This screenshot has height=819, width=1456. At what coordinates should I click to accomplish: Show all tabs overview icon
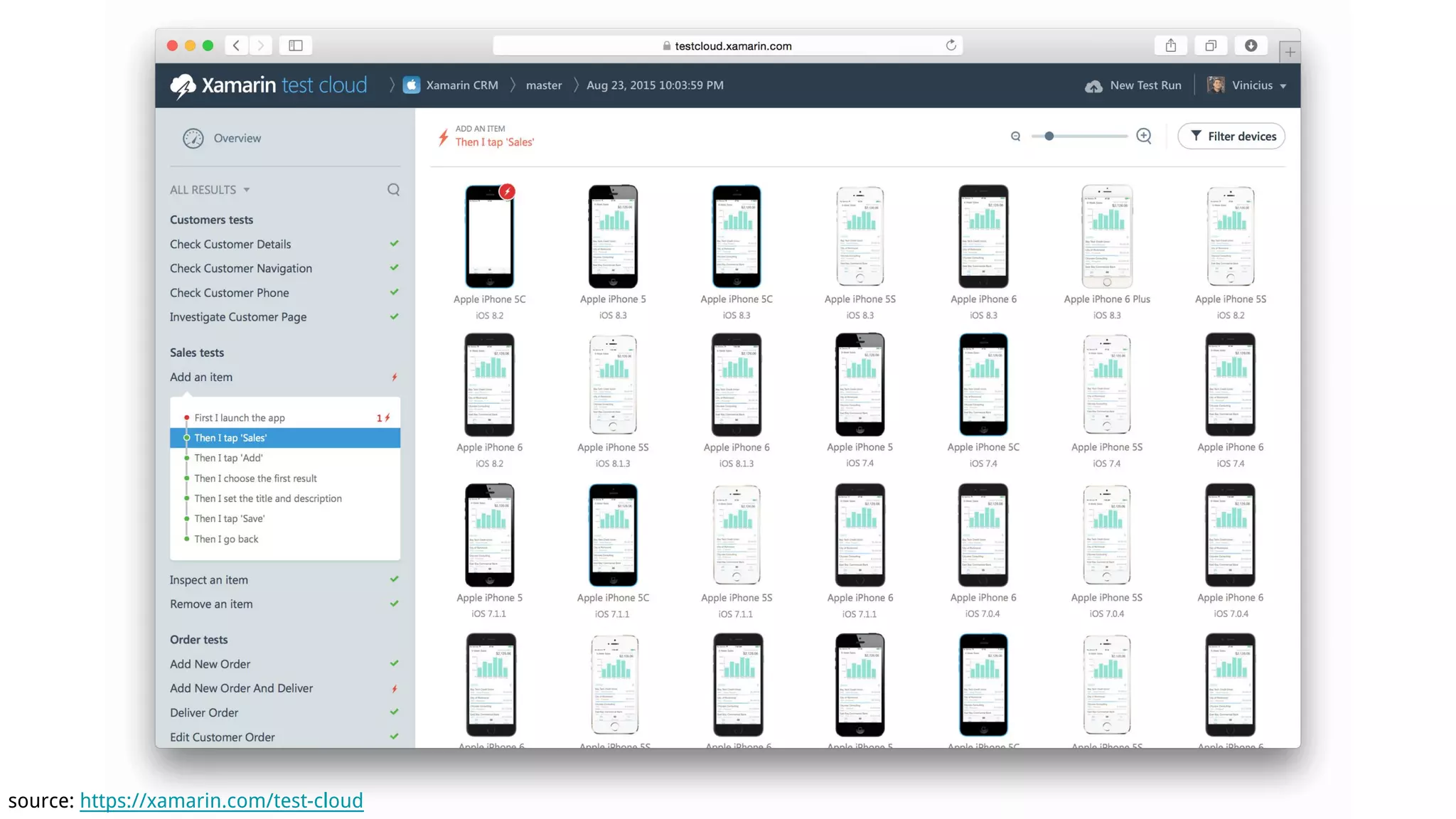[1211, 45]
